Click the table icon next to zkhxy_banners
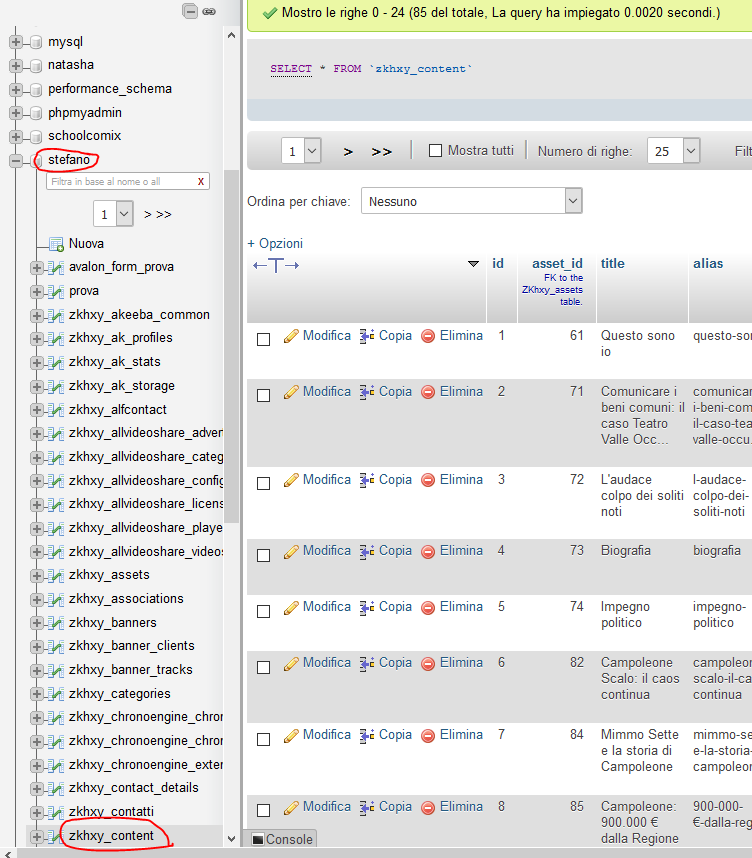Viewport: 752px width, 858px height. click(x=56, y=623)
